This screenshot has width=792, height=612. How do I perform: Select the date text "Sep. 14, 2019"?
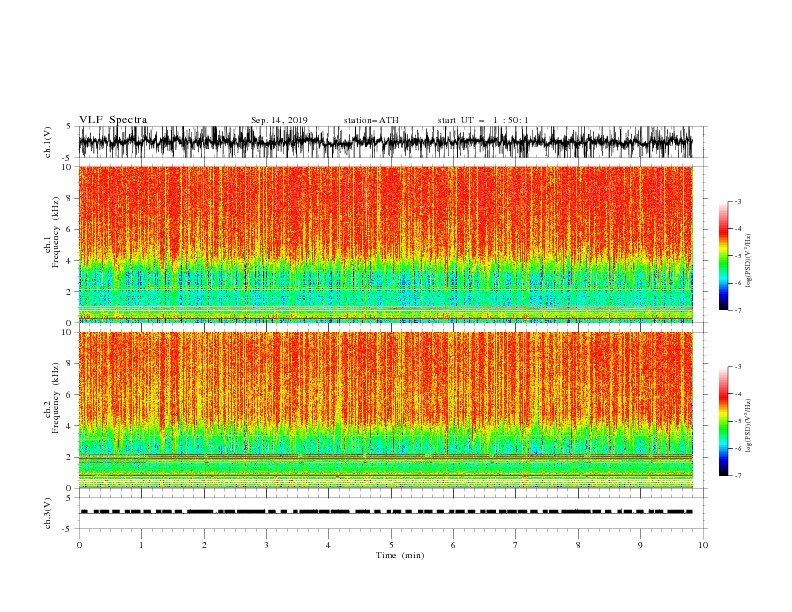(279, 120)
